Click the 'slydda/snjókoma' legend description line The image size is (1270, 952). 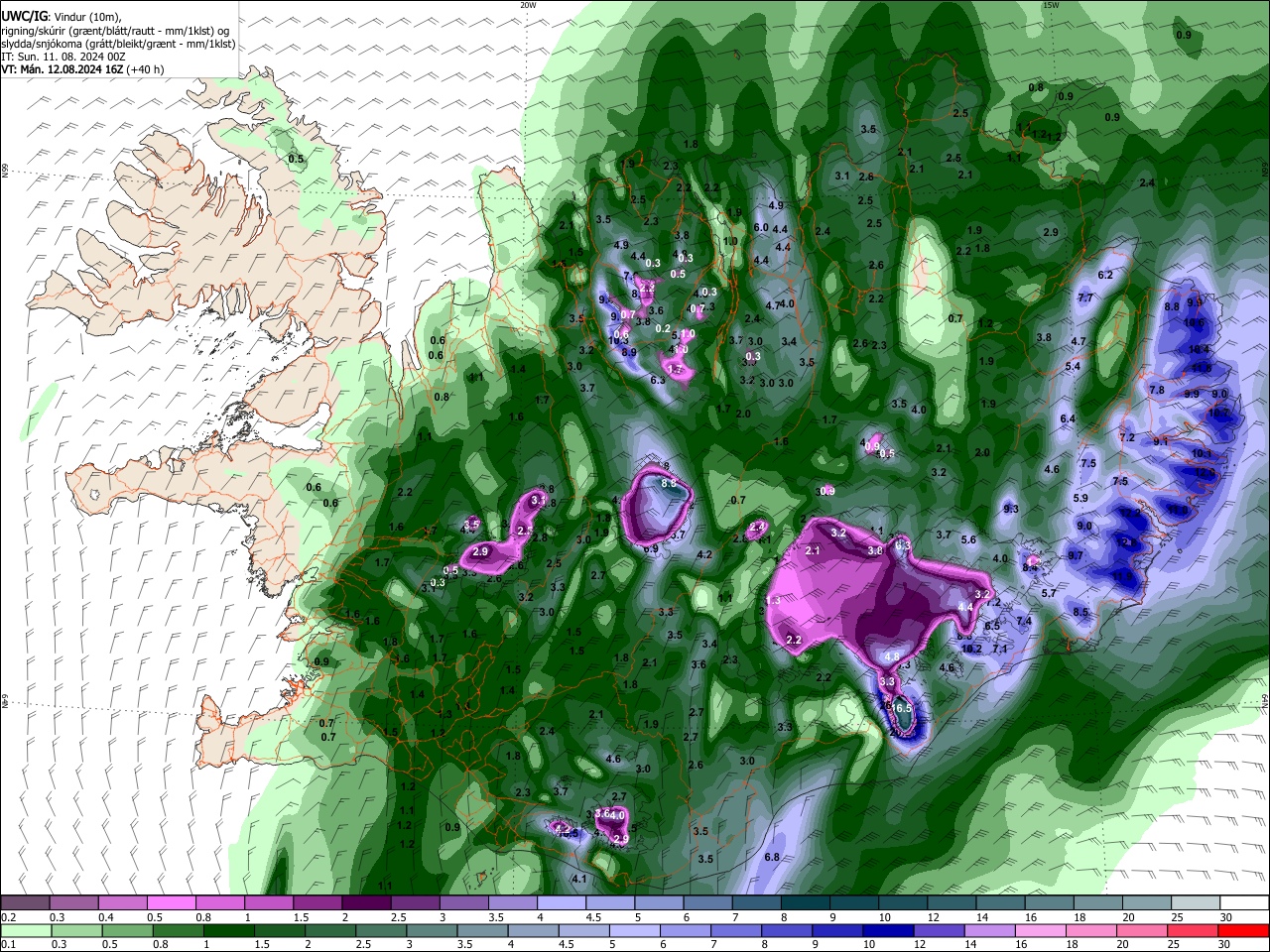click(118, 44)
